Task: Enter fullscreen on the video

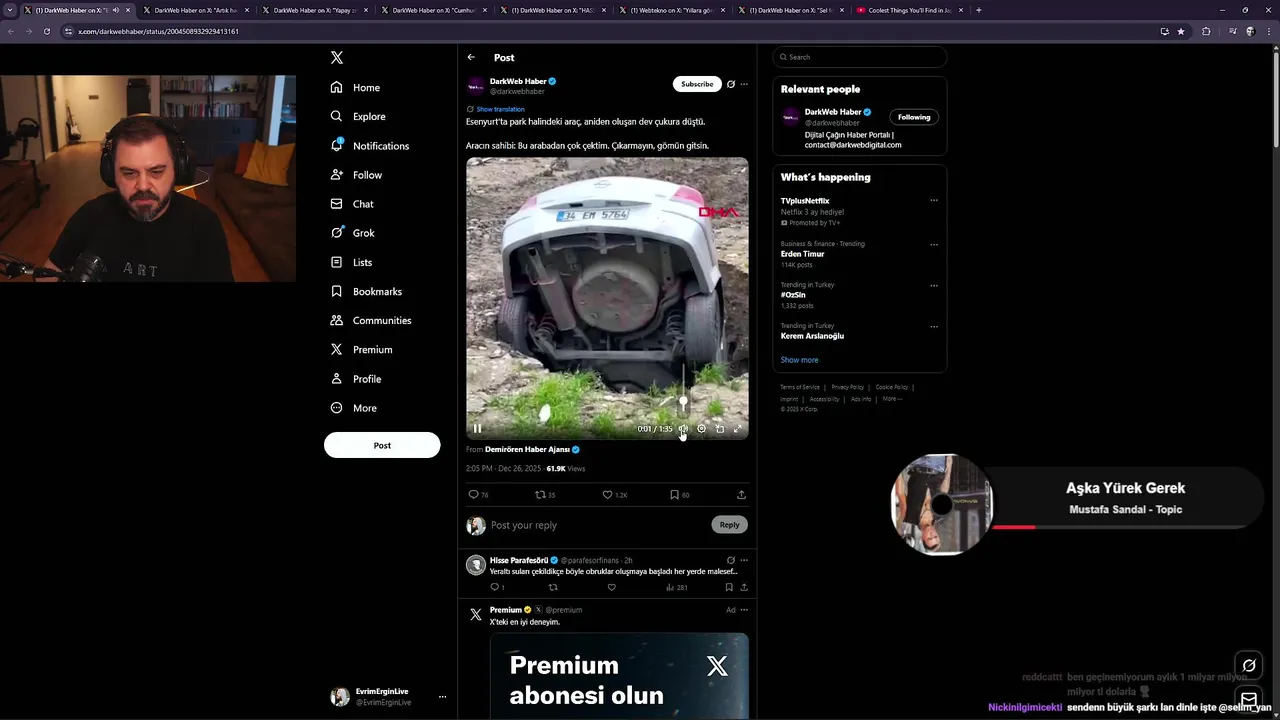Action: (738, 429)
